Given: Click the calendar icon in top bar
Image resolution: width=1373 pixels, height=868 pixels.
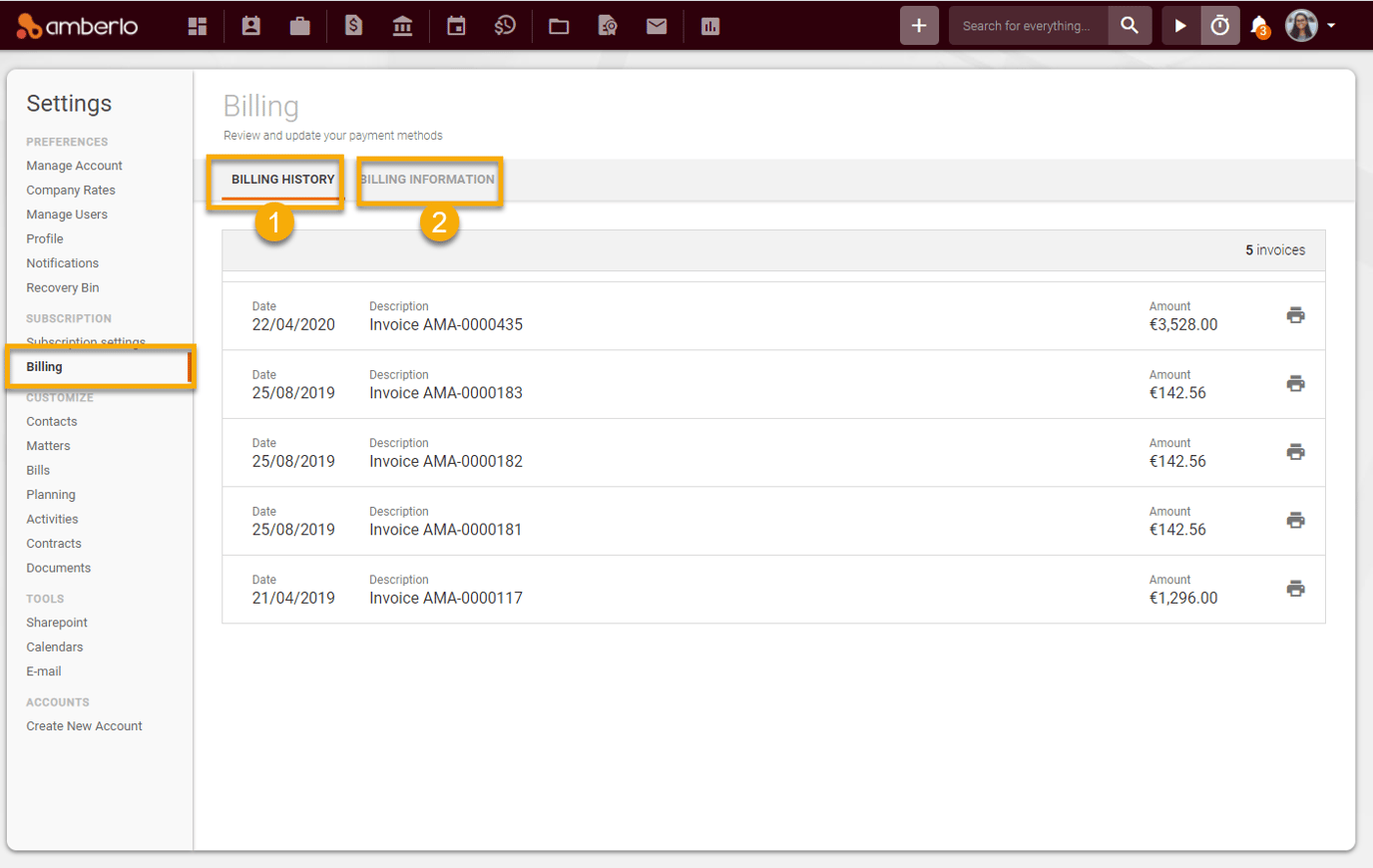Looking at the screenshot, I should 456,26.
